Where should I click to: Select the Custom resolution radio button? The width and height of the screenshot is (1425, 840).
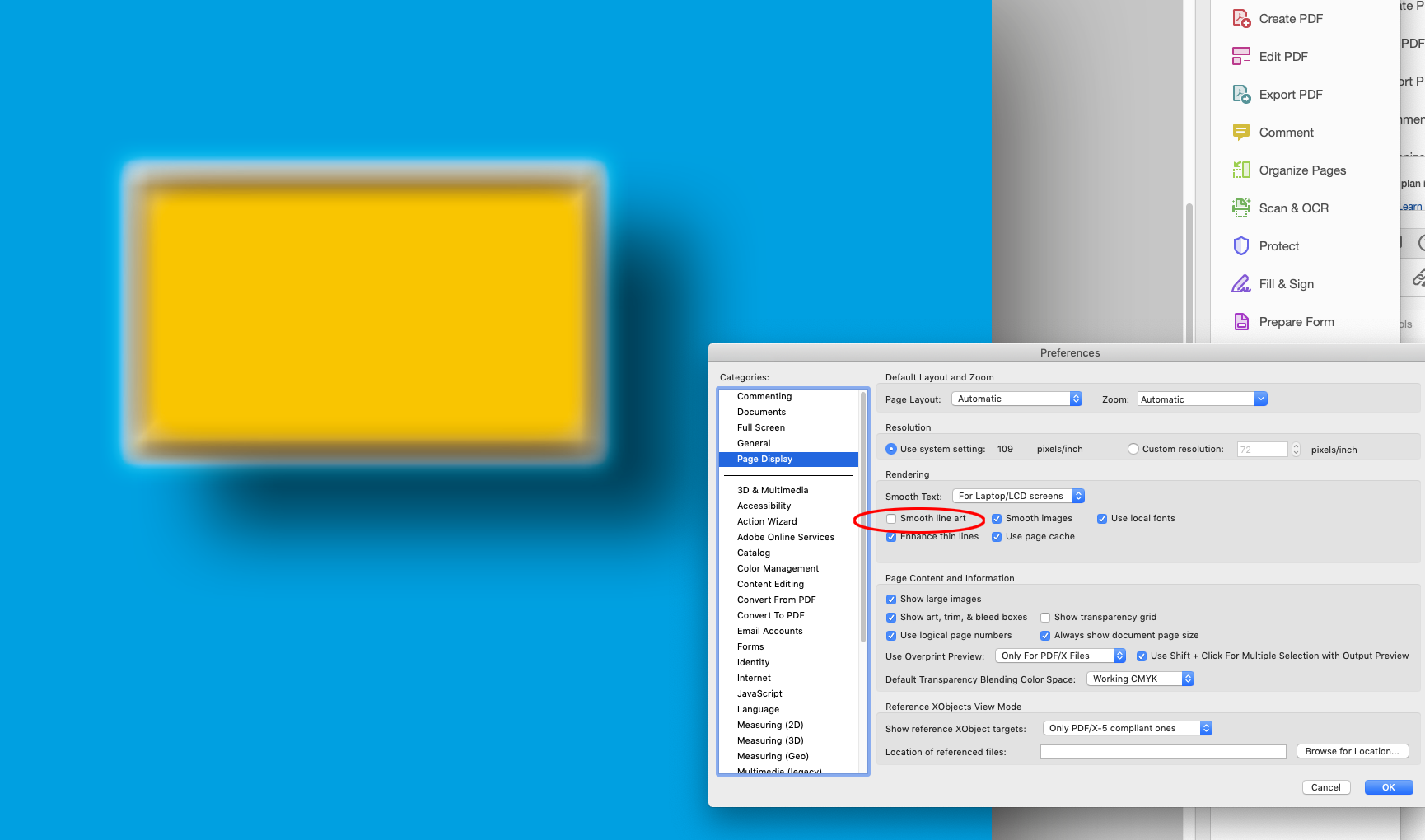1133,448
